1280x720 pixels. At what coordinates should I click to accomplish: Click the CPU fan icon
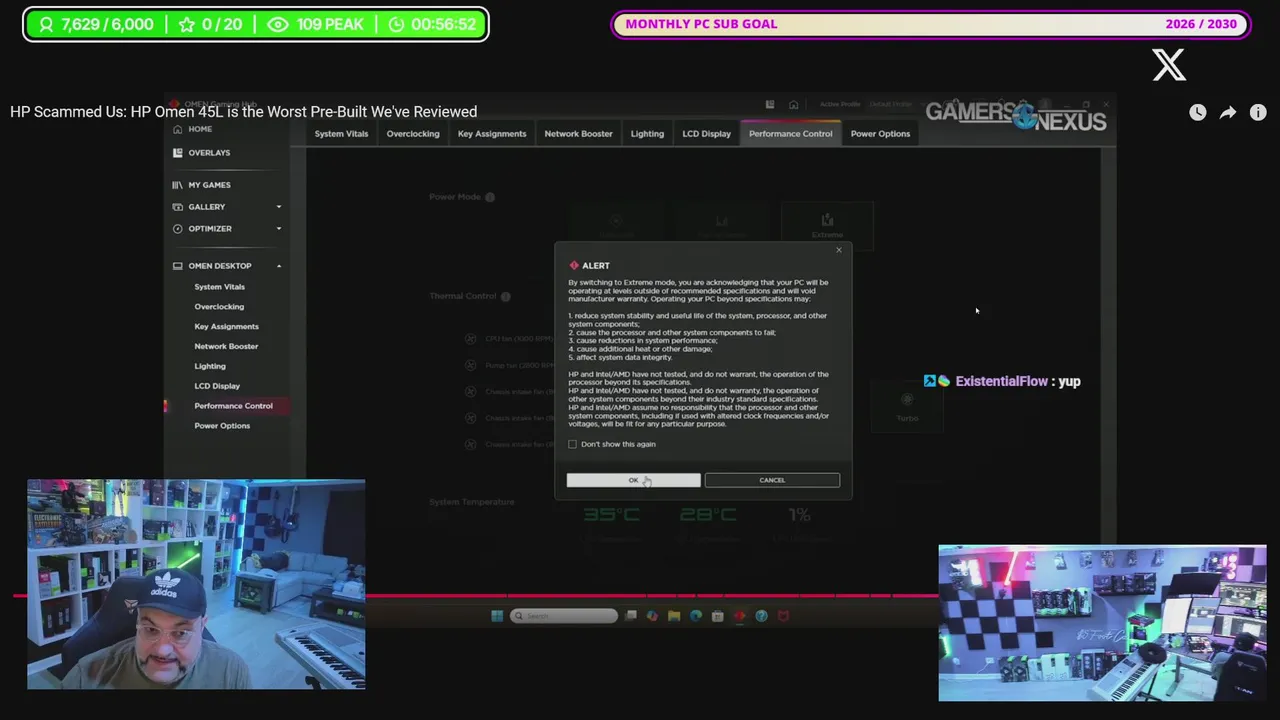[x=471, y=339]
